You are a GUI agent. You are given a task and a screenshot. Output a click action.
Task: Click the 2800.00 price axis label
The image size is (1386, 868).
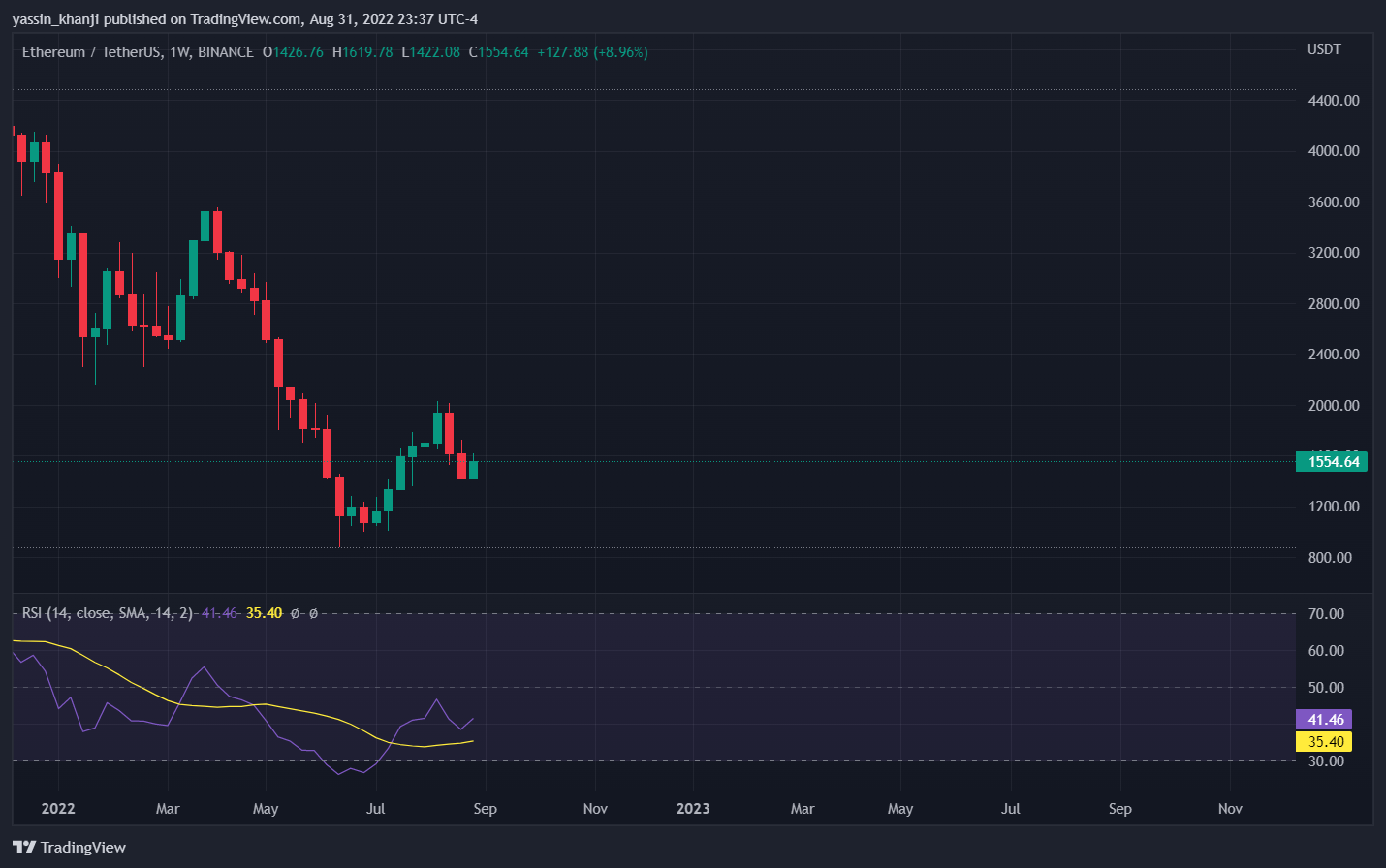tap(1334, 304)
